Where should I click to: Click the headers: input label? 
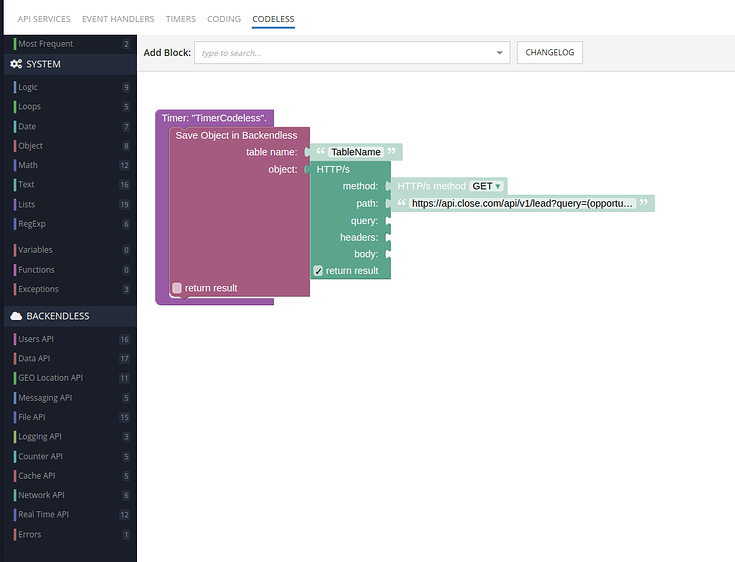click(x=359, y=238)
